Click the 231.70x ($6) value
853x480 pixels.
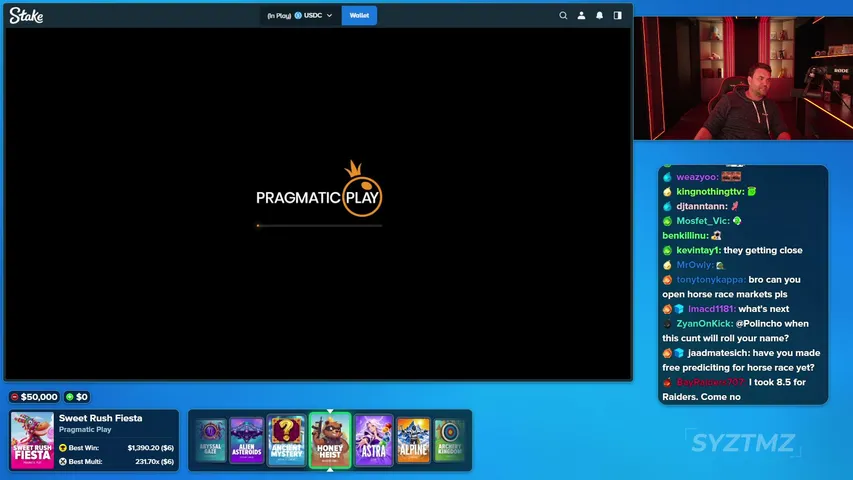point(154,461)
